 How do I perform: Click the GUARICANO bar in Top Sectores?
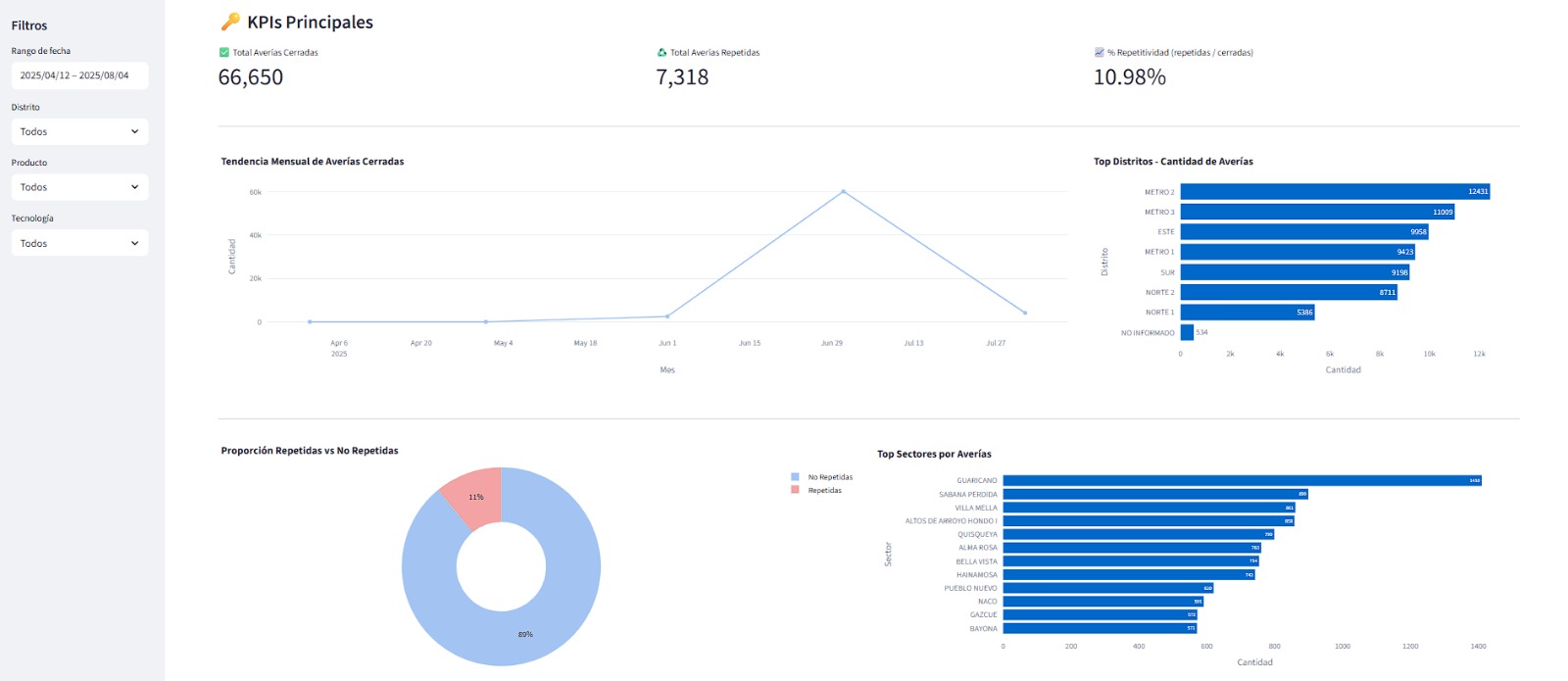[x=1241, y=480]
